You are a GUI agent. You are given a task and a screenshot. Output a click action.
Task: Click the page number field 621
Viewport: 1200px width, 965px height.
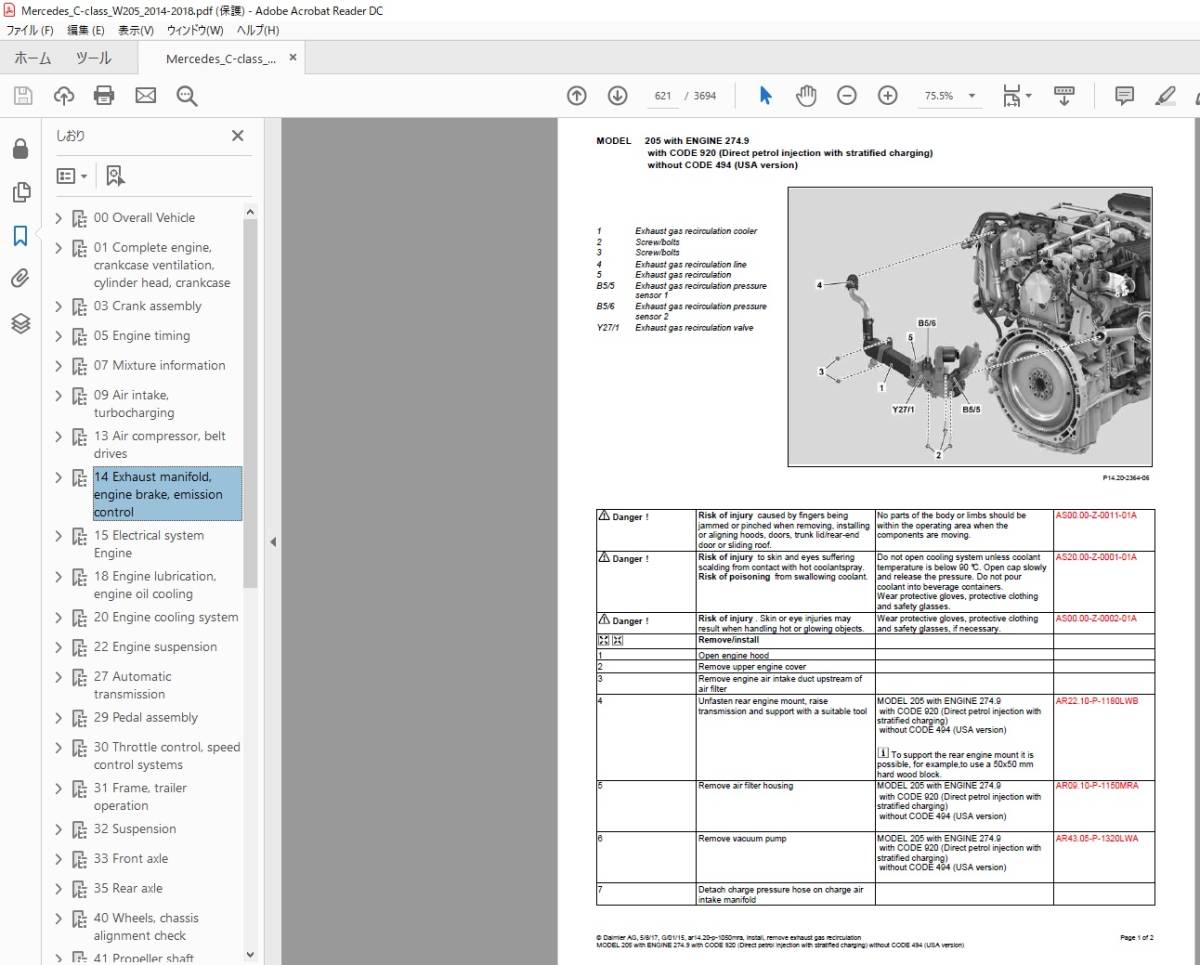[x=663, y=96]
